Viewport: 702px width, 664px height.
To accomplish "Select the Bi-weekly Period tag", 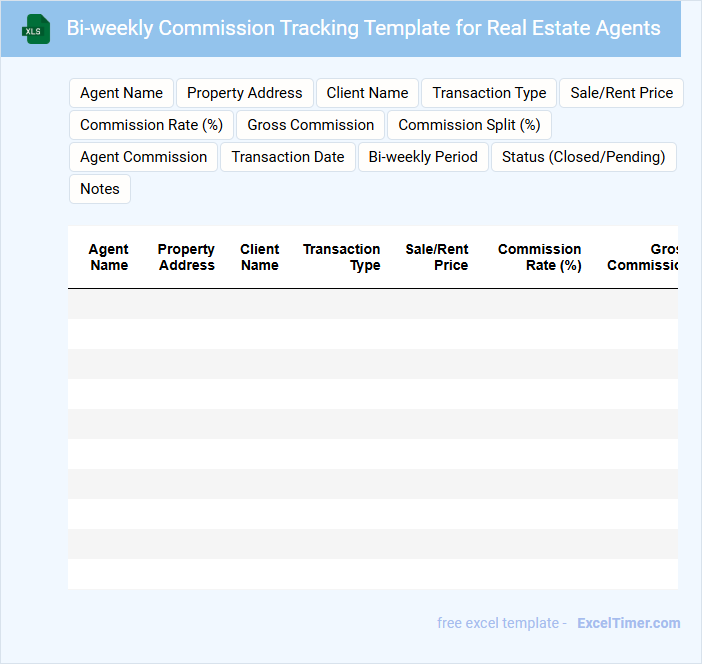I will coord(423,157).
